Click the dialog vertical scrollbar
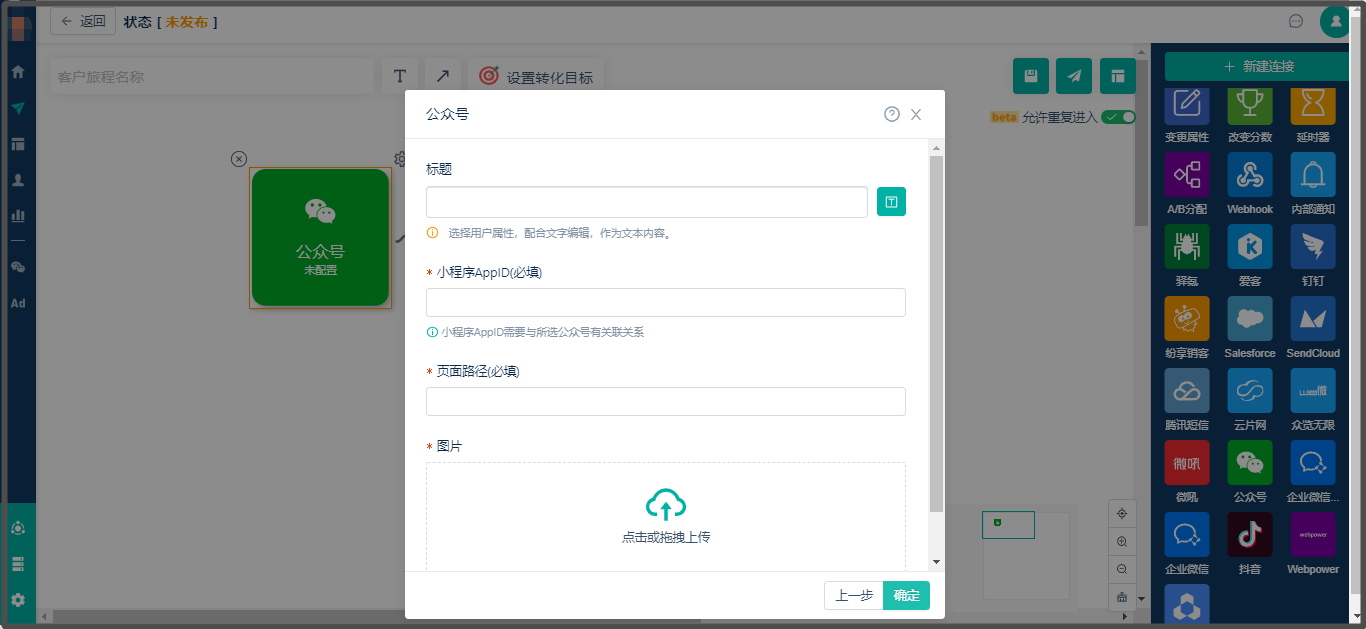Viewport: 1366px width, 629px height. (936, 333)
